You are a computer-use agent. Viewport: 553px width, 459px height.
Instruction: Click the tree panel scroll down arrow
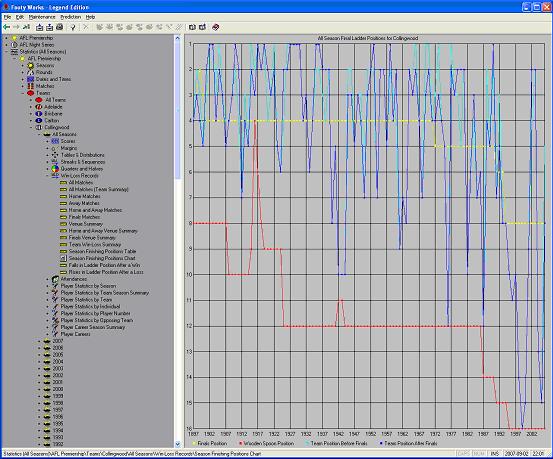tap(177, 444)
